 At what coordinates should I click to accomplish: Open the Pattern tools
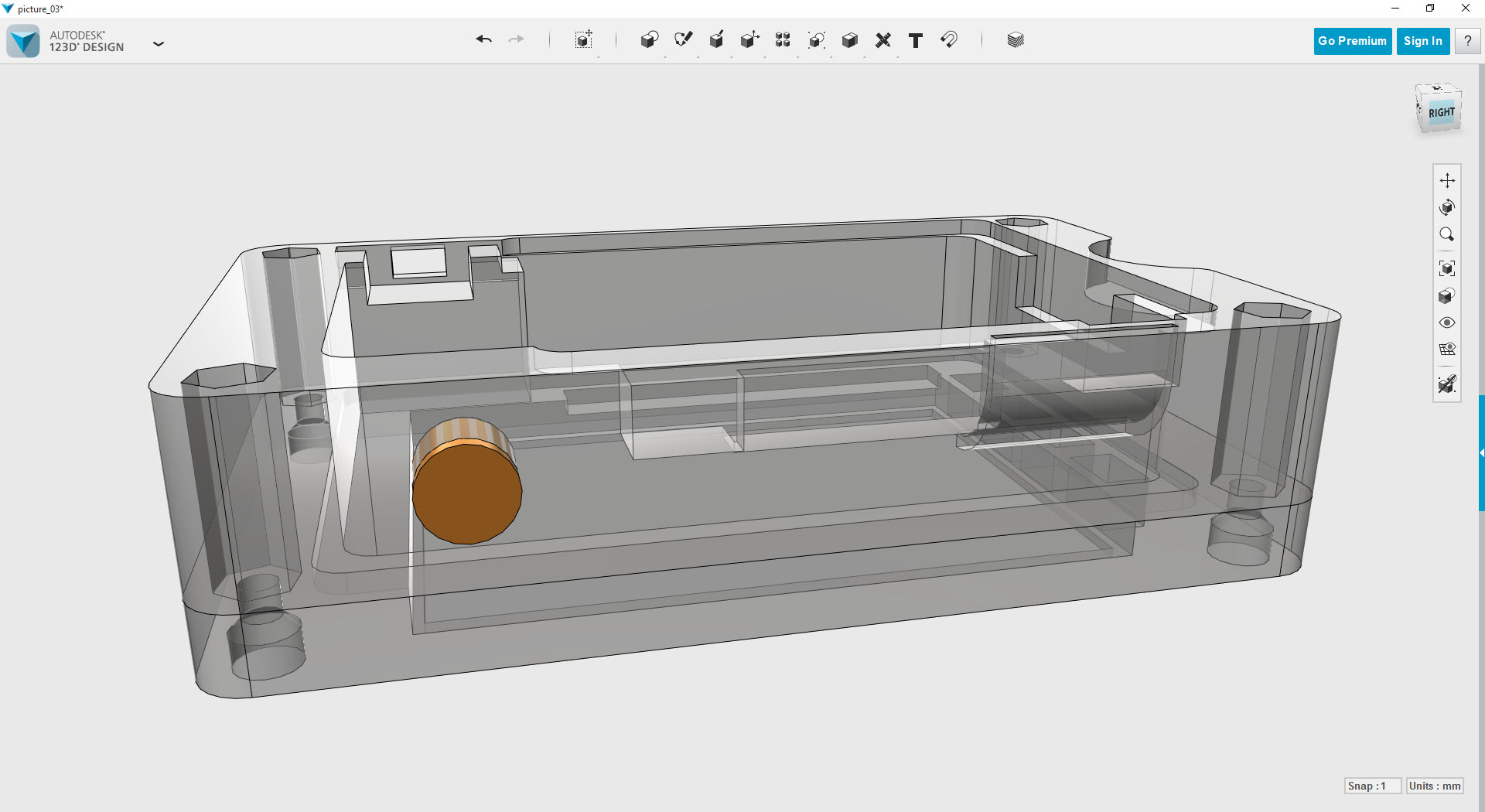pos(783,40)
